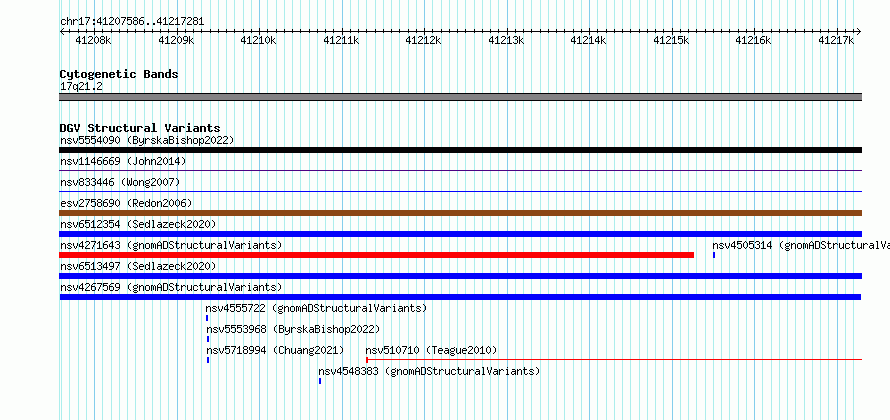This screenshot has height=420, width=890.
Task: Open the nsv833446 (Wong2007) label
Action: (120, 182)
